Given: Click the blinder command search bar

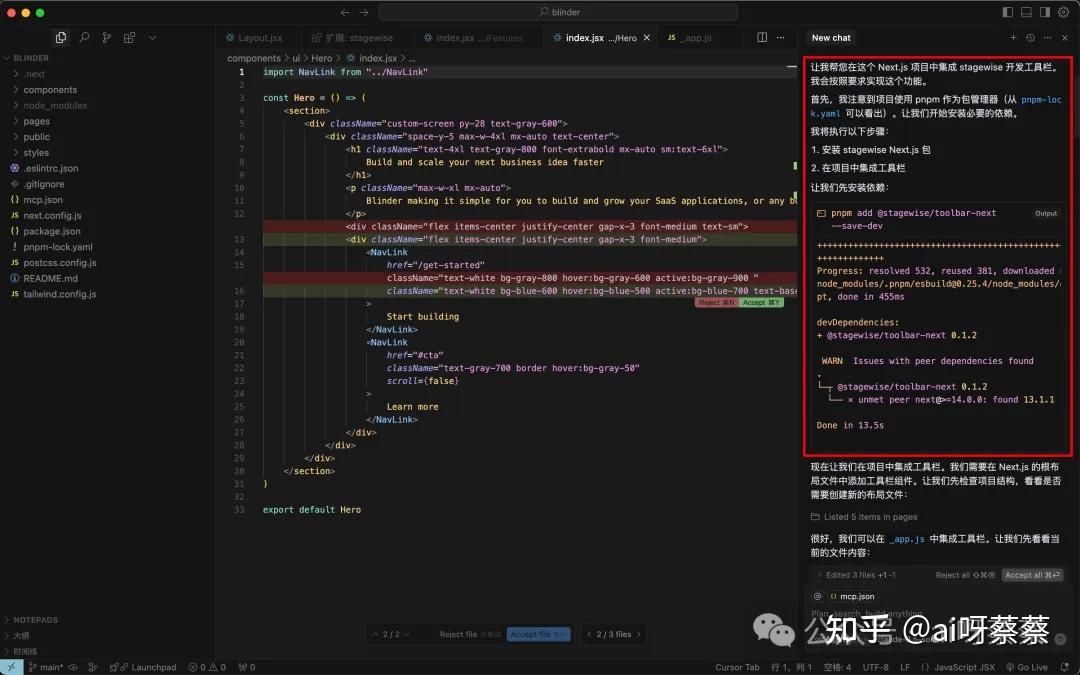Looking at the screenshot, I should [558, 12].
